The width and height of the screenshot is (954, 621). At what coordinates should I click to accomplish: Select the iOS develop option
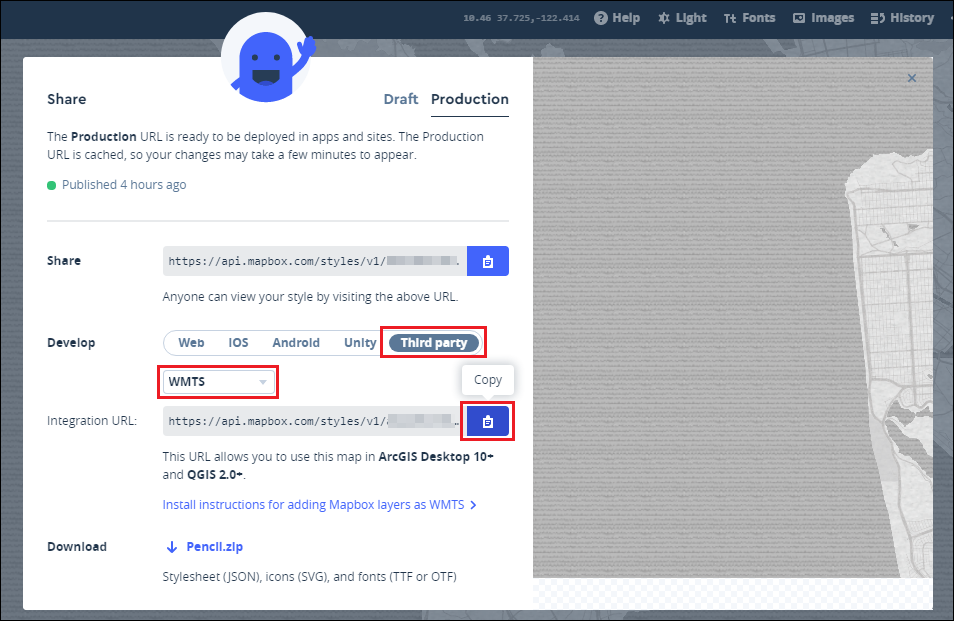[238, 342]
